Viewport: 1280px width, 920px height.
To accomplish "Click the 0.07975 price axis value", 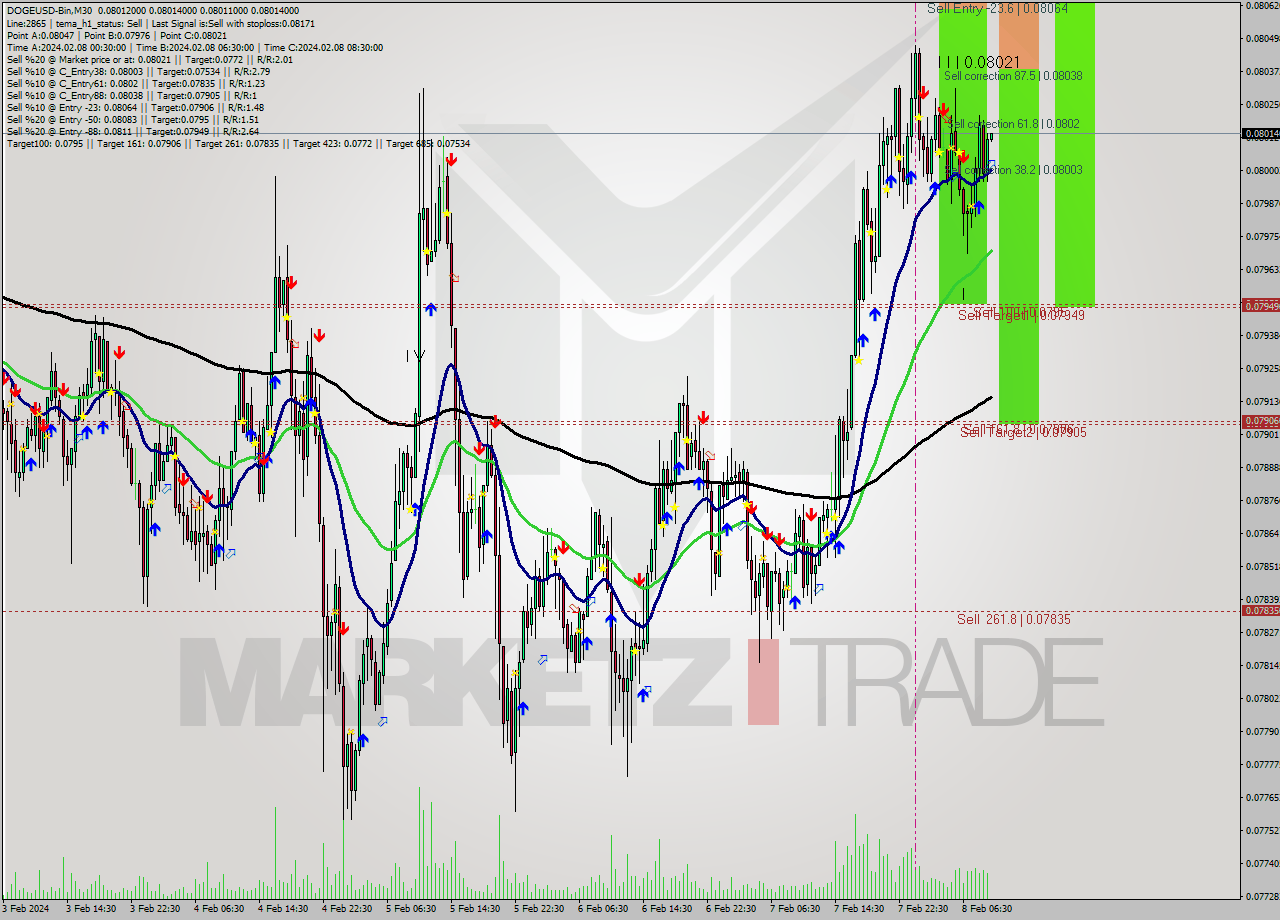I will 1261,237.
